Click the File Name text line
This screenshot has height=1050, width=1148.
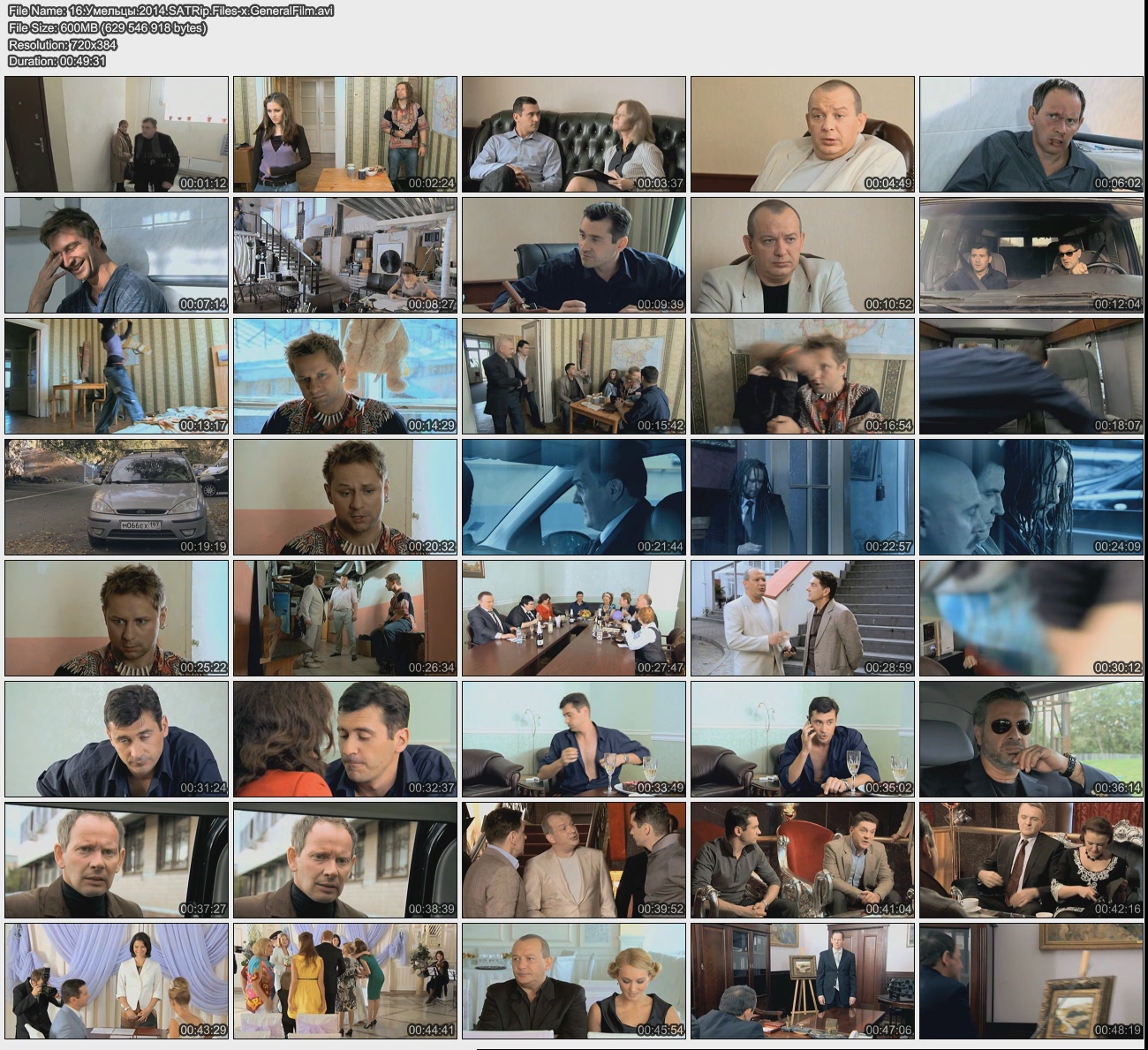coord(170,11)
